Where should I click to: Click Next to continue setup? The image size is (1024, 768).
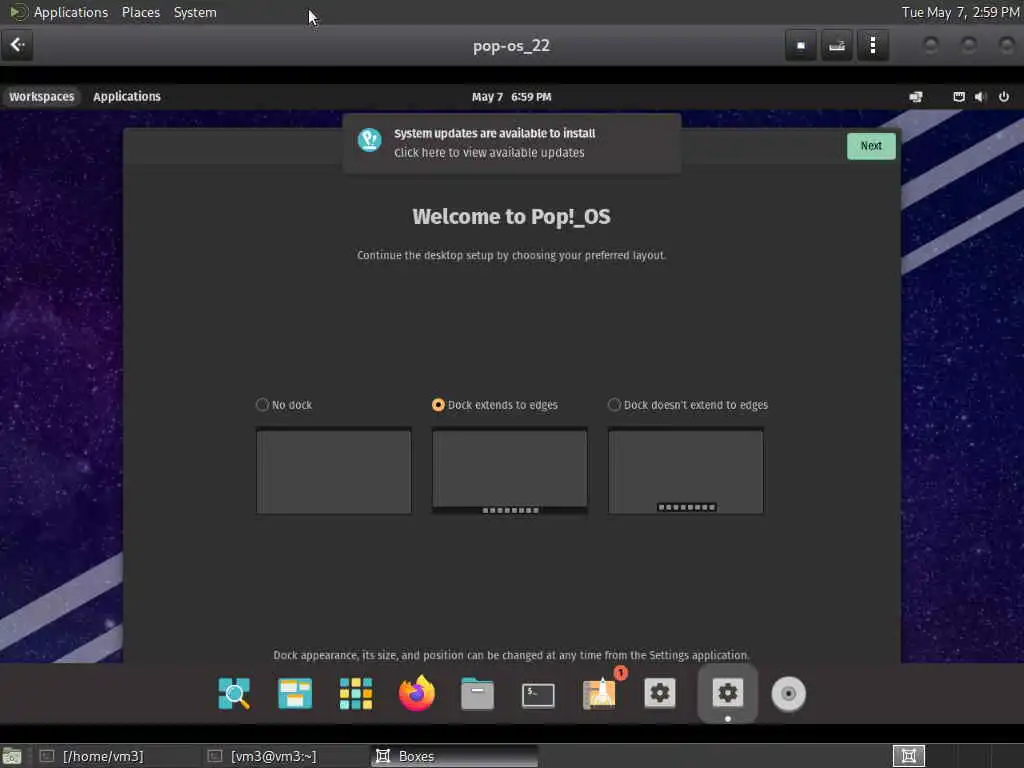point(871,146)
